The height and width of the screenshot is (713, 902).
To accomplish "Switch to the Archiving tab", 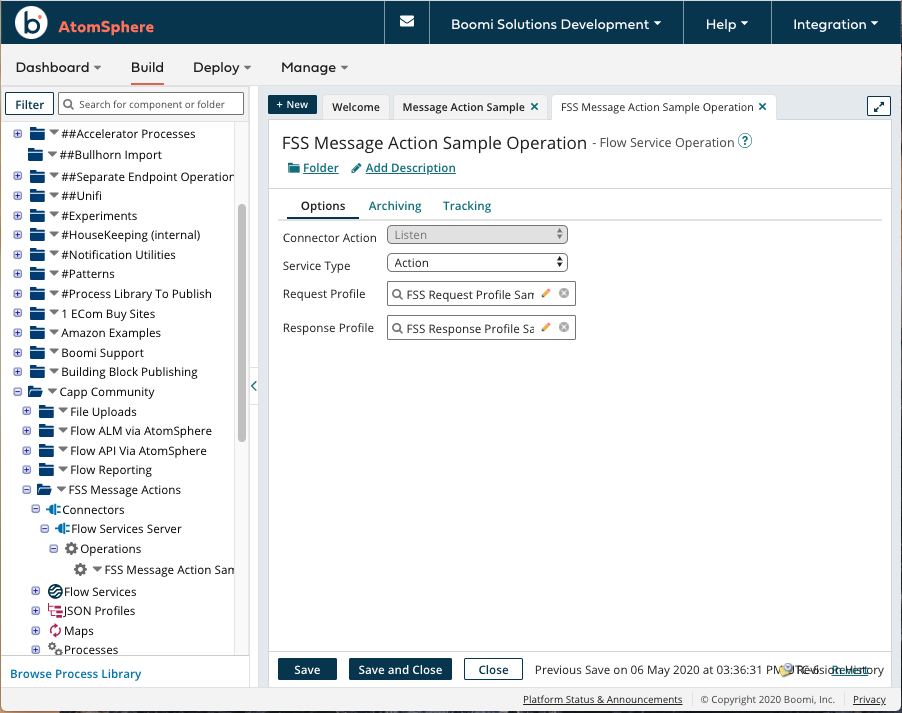I will click(x=395, y=206).
